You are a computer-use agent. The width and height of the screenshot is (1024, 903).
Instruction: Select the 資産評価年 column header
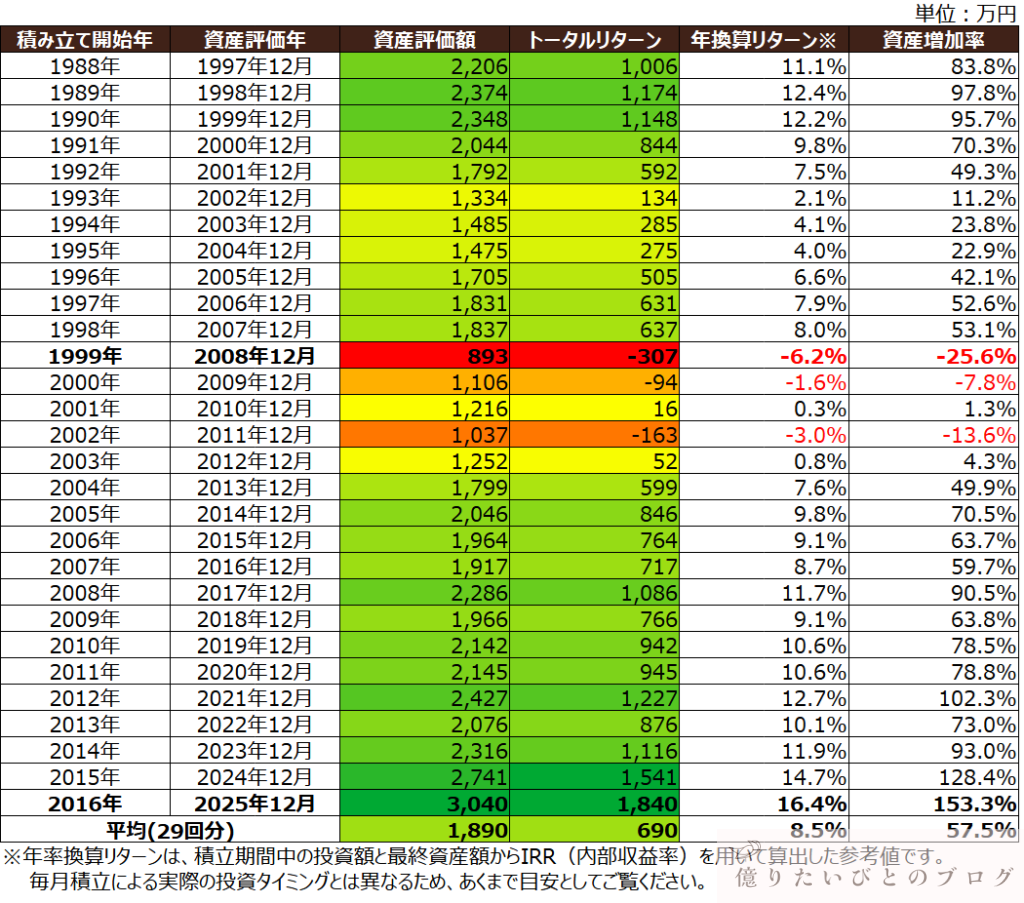255,40
